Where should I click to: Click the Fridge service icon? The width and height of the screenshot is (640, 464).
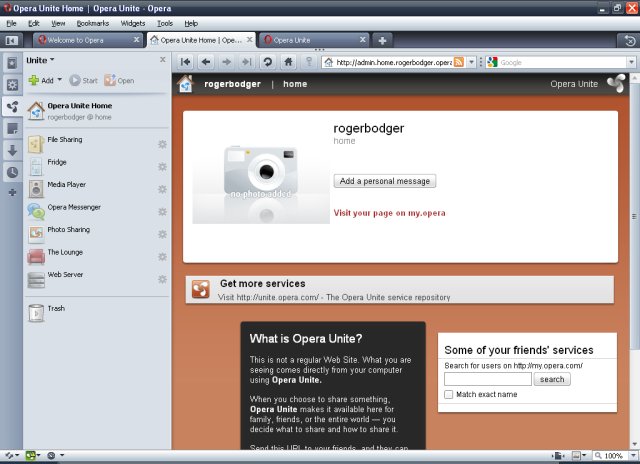click(36, 167)
